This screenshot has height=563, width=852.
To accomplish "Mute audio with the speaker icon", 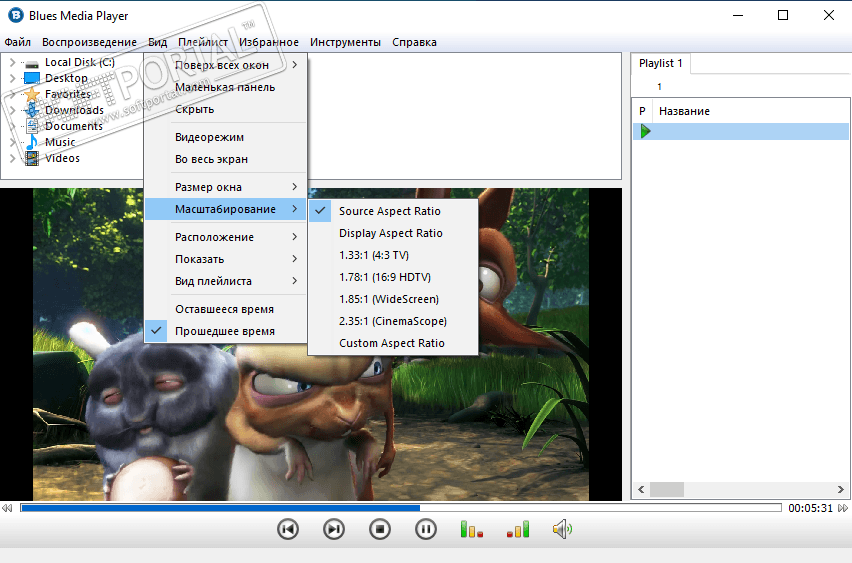I will click(x=562, y=529).
